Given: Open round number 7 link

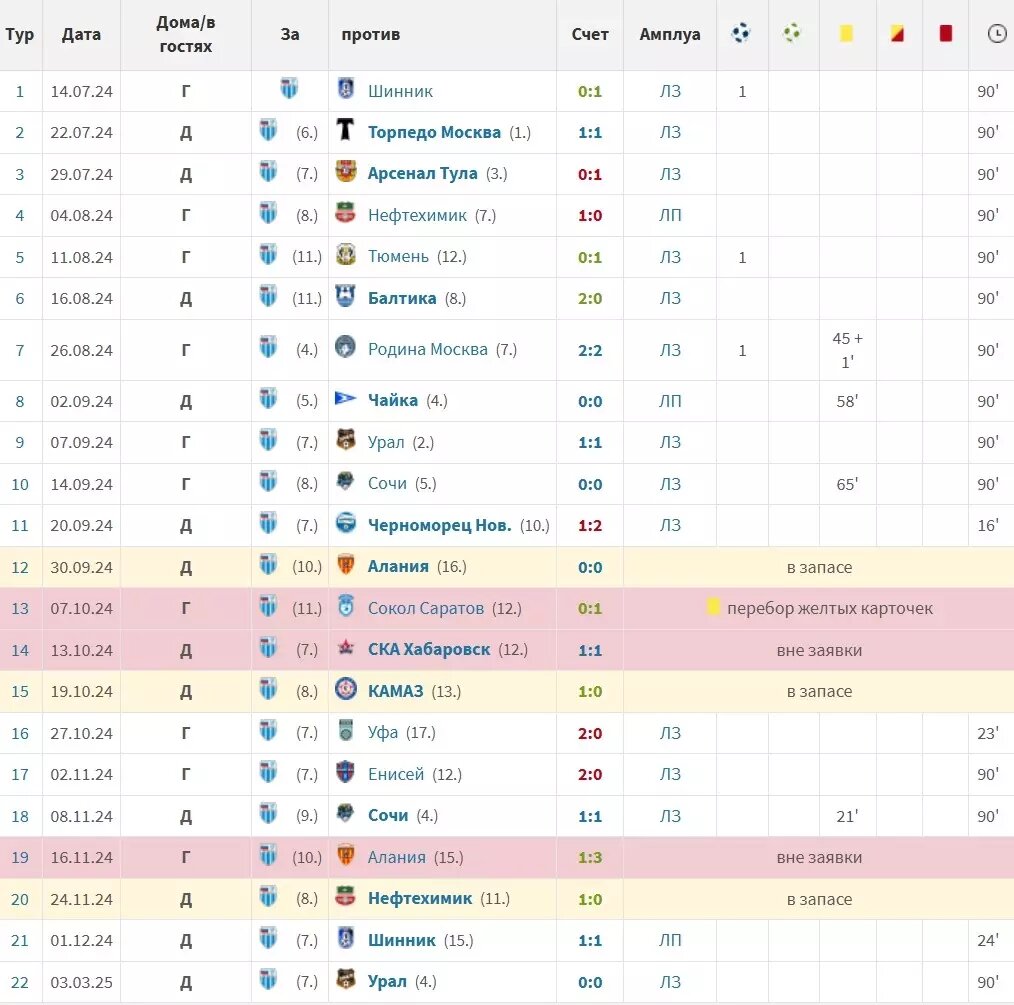Looking at the screenshot, I should pyautogui.click(x=20, y=351).
